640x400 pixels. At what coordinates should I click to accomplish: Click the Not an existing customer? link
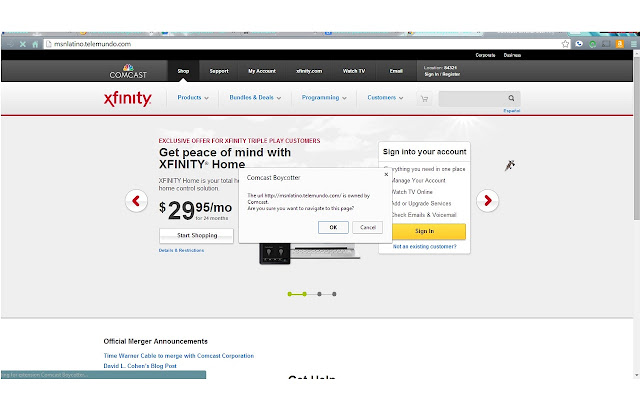pyautogui.click(x=424, y=247)
